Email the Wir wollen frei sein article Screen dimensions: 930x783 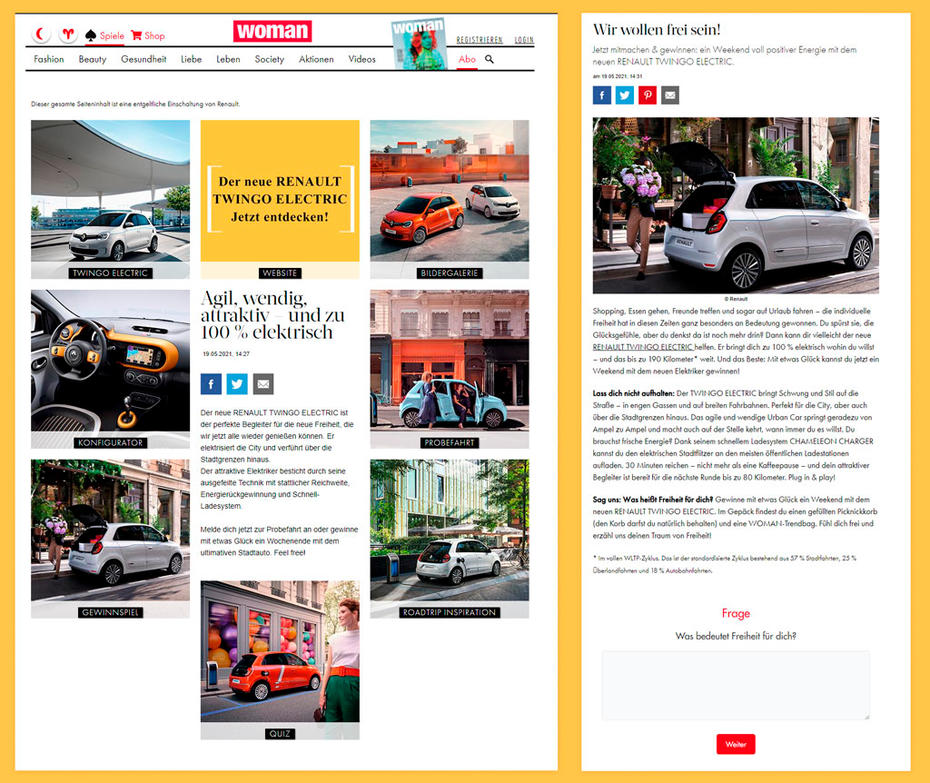click(670, 95)
